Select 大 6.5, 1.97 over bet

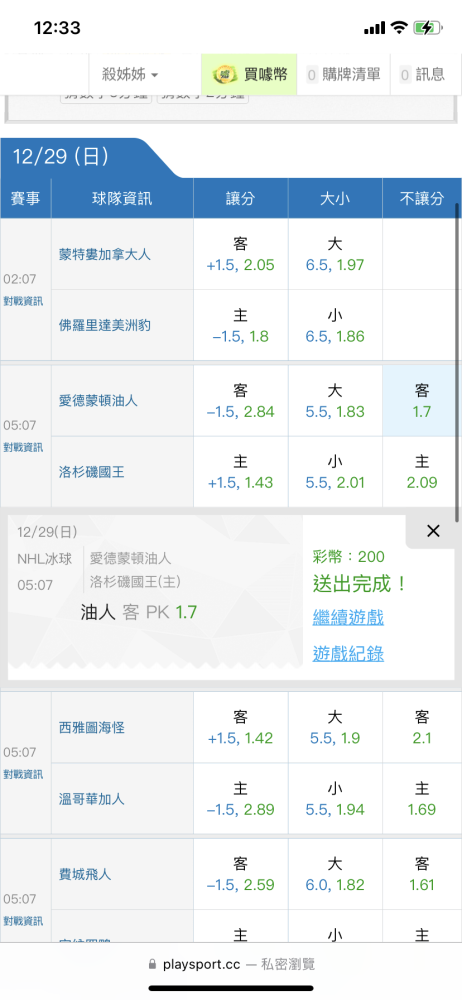[x=335, y=254]
